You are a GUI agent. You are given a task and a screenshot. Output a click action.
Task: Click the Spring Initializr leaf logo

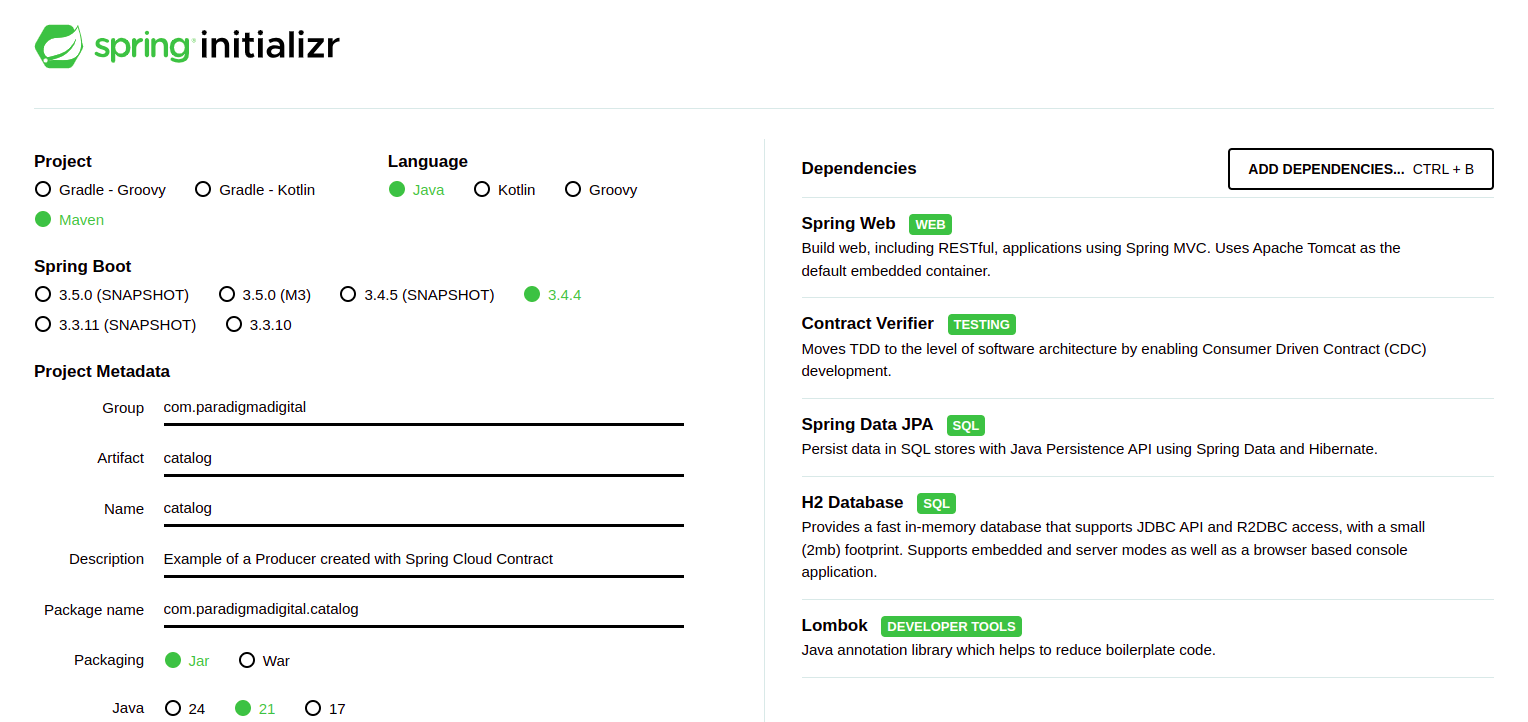[x=59, y=45]
